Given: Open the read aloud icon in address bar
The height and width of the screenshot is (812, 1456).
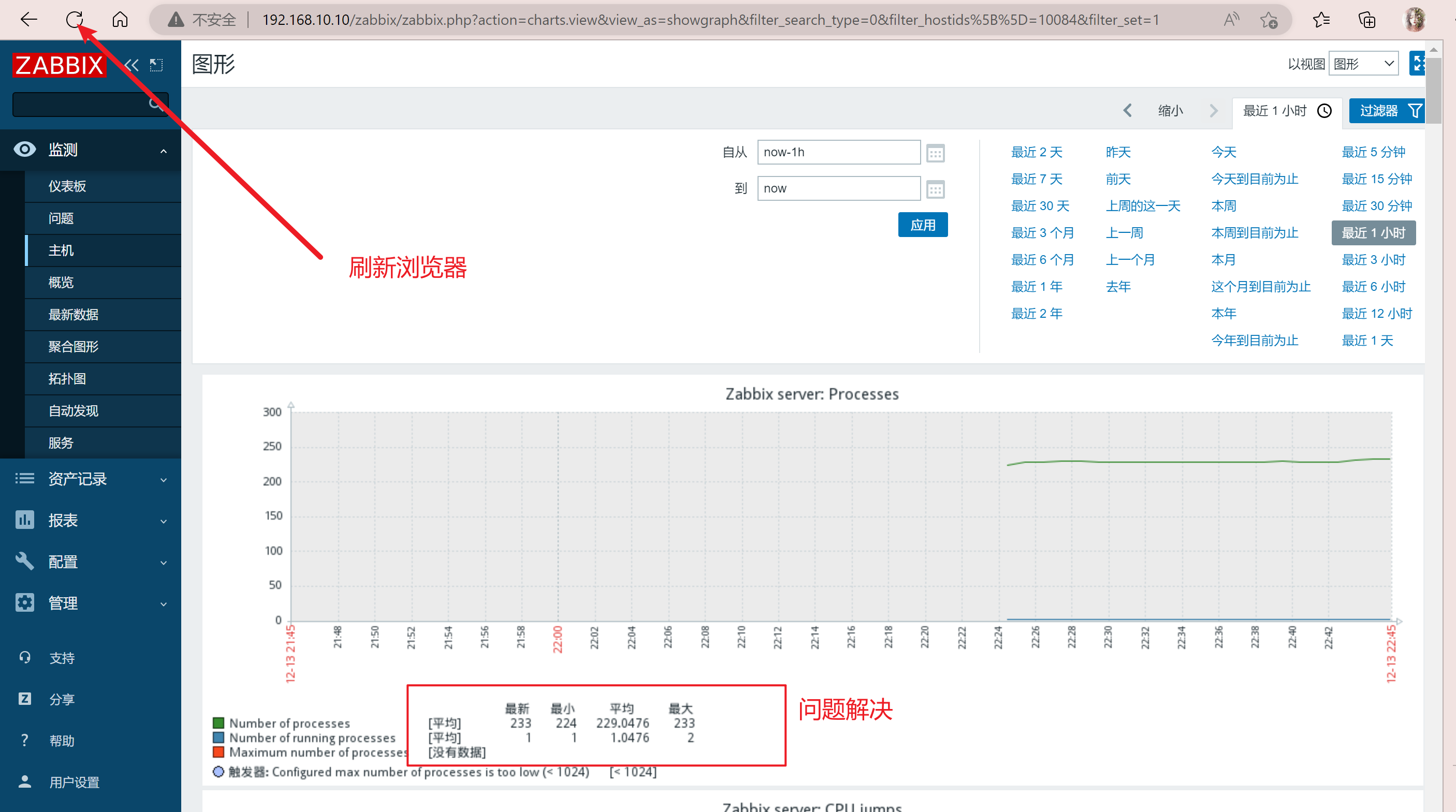Looking at the screenshot, I should click(1230, 20).
